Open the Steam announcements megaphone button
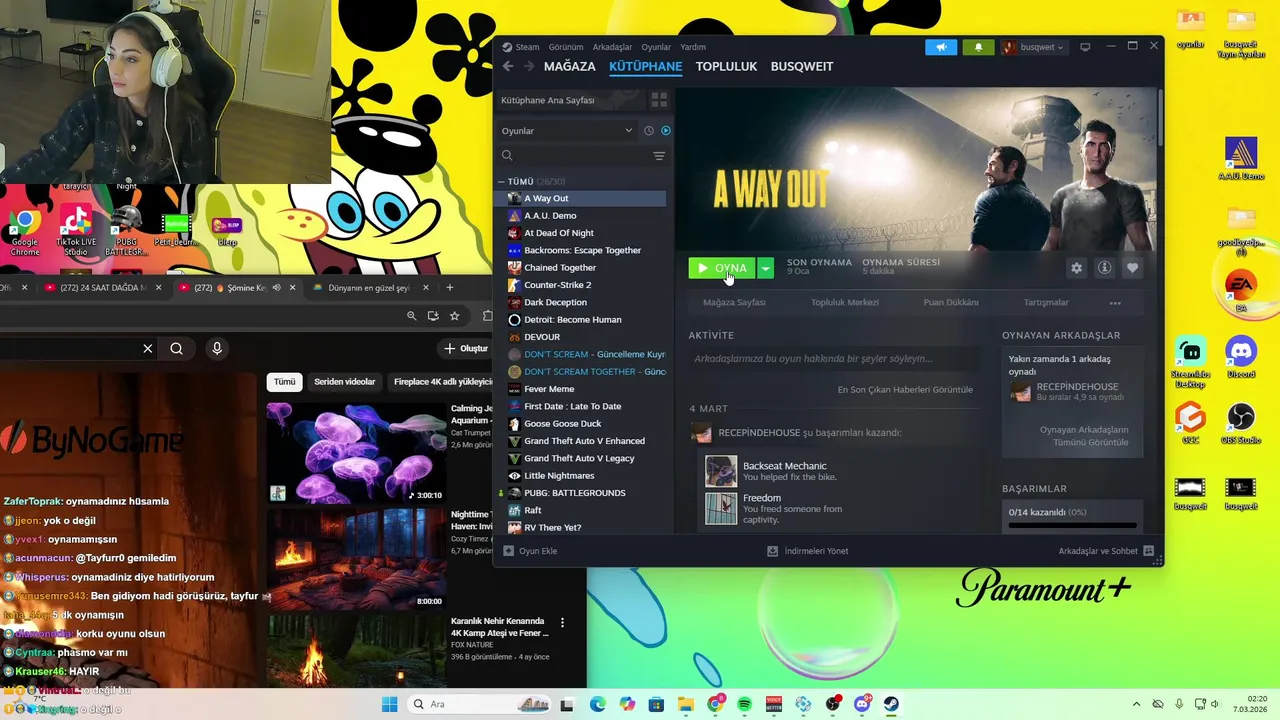Screen dimensions: 1280x720 pyautogui.click(x=941, y=47)
